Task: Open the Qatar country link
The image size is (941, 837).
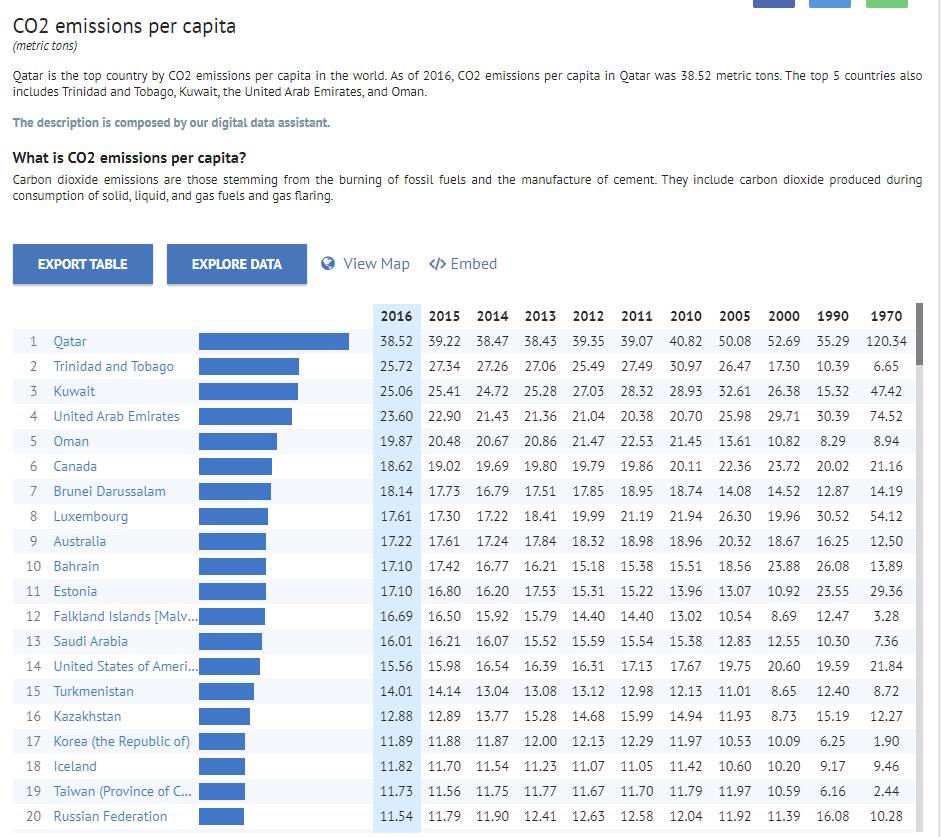Action: [x=70, y=341]
